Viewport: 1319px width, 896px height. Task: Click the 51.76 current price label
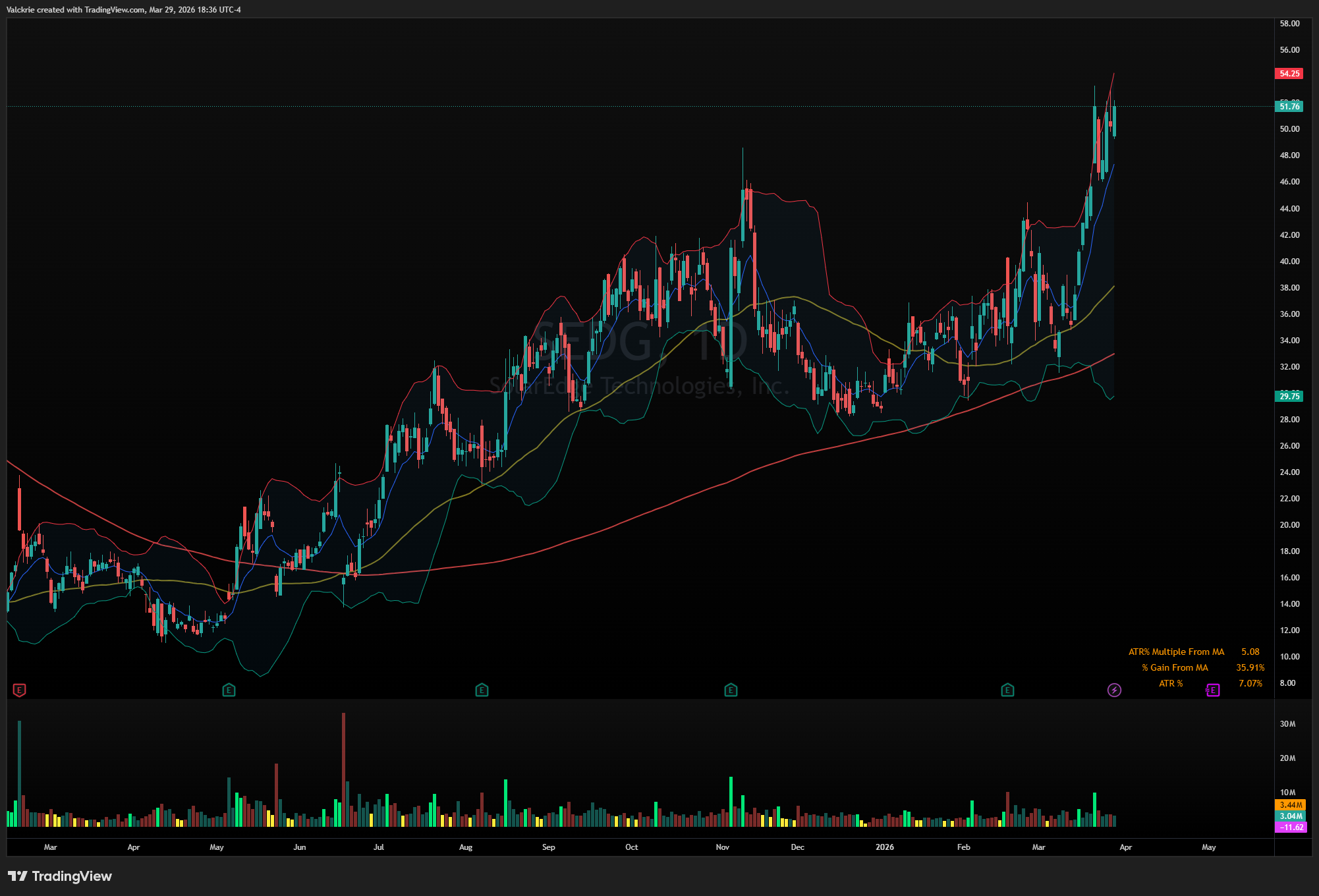tap(1289, 107)
